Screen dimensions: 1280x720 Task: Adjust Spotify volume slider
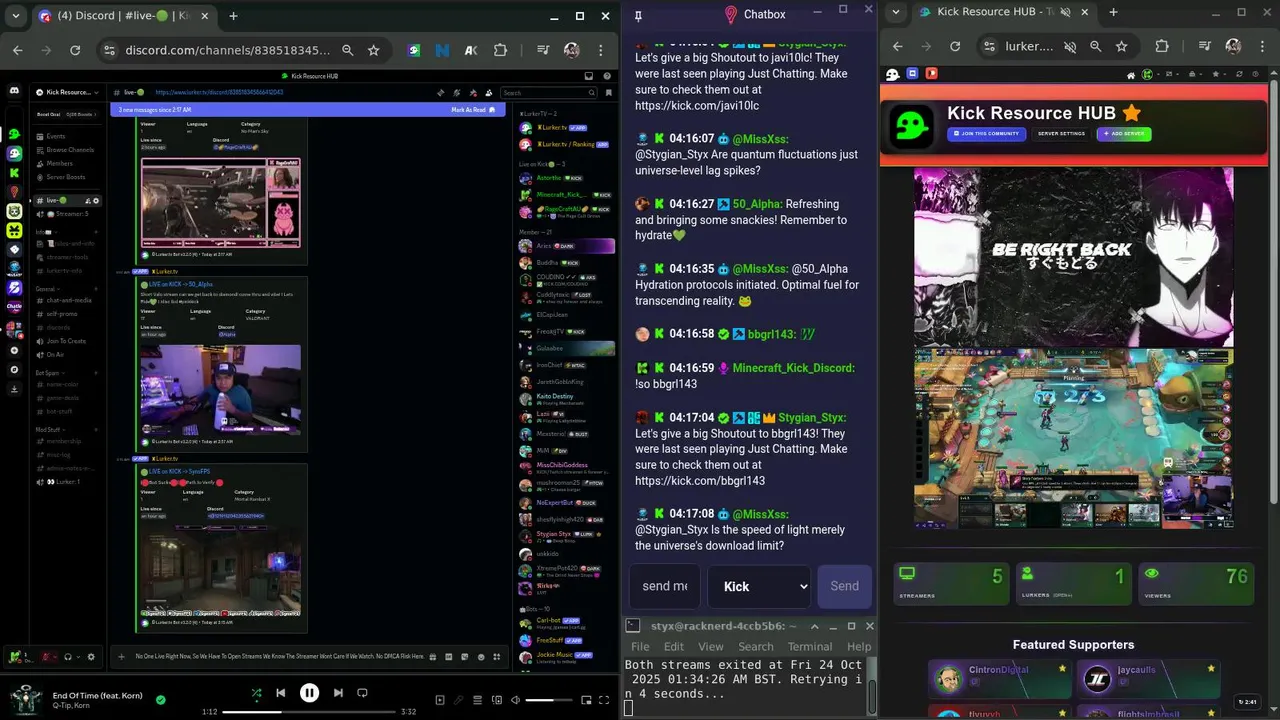[x=550, y=700]
